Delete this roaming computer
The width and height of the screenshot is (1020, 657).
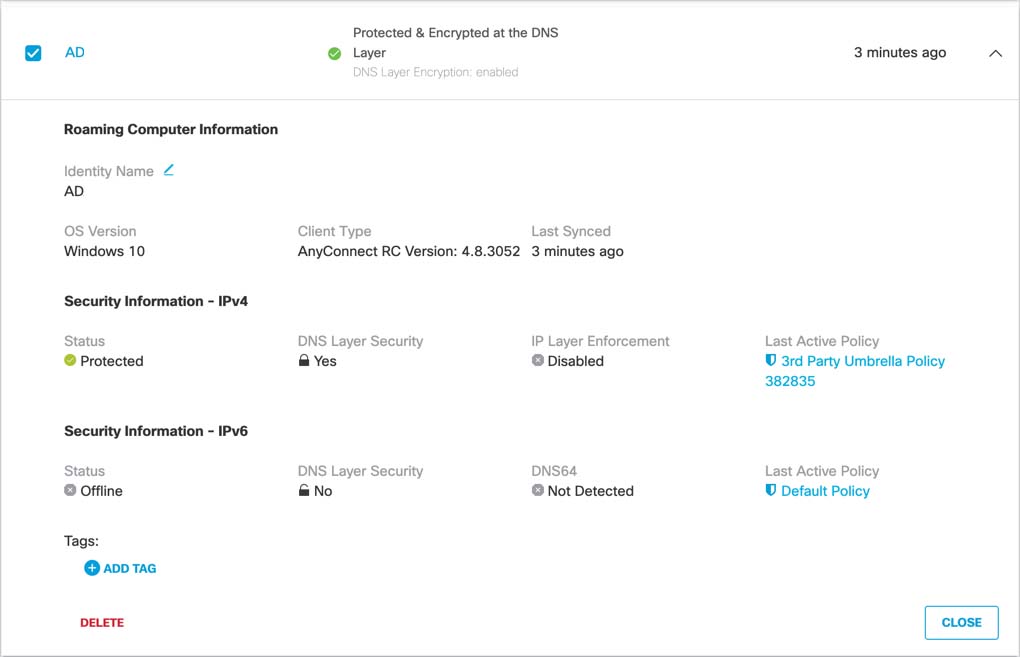click(102, 622)
